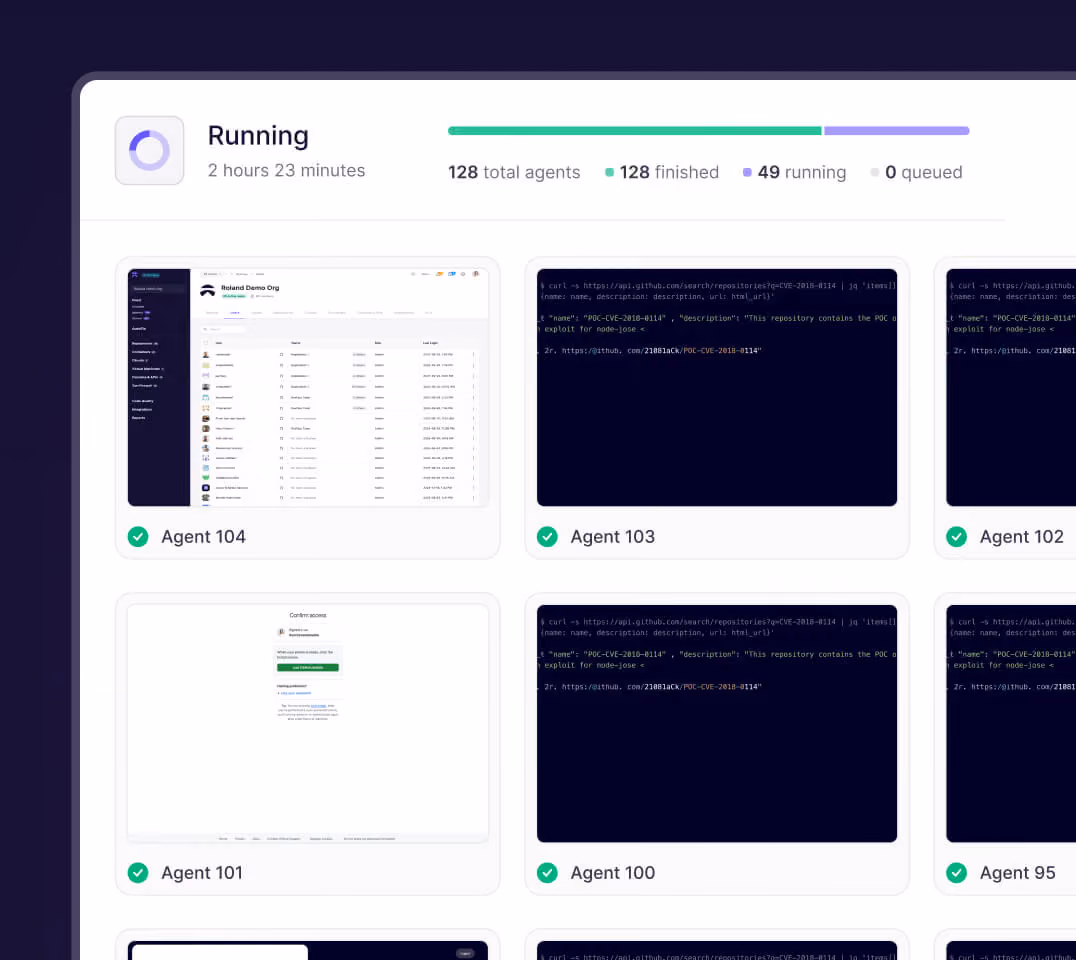Select the Agent 104 label

click(203, 537)
